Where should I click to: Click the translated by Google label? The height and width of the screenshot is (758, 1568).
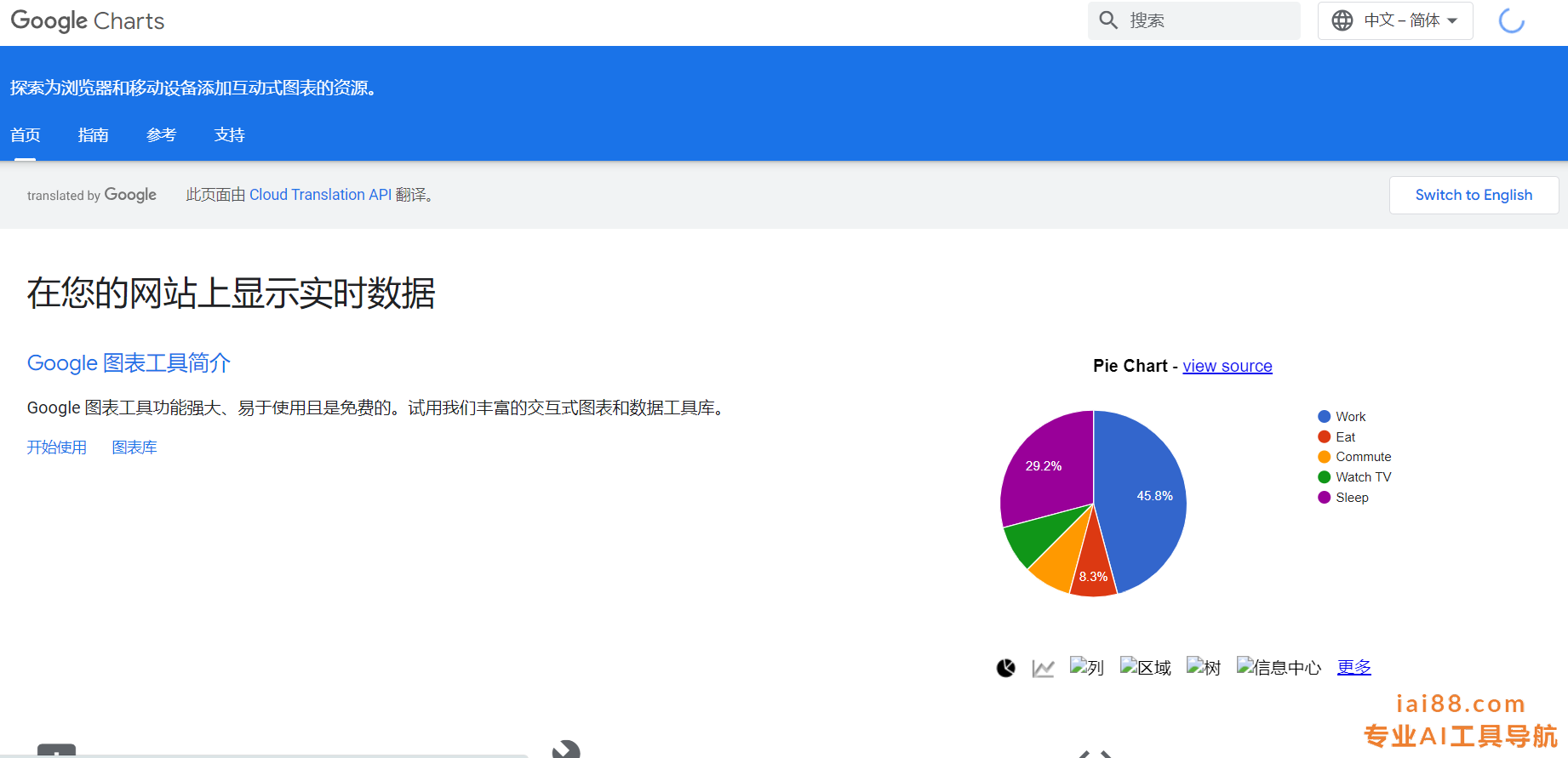click(92, 195)
